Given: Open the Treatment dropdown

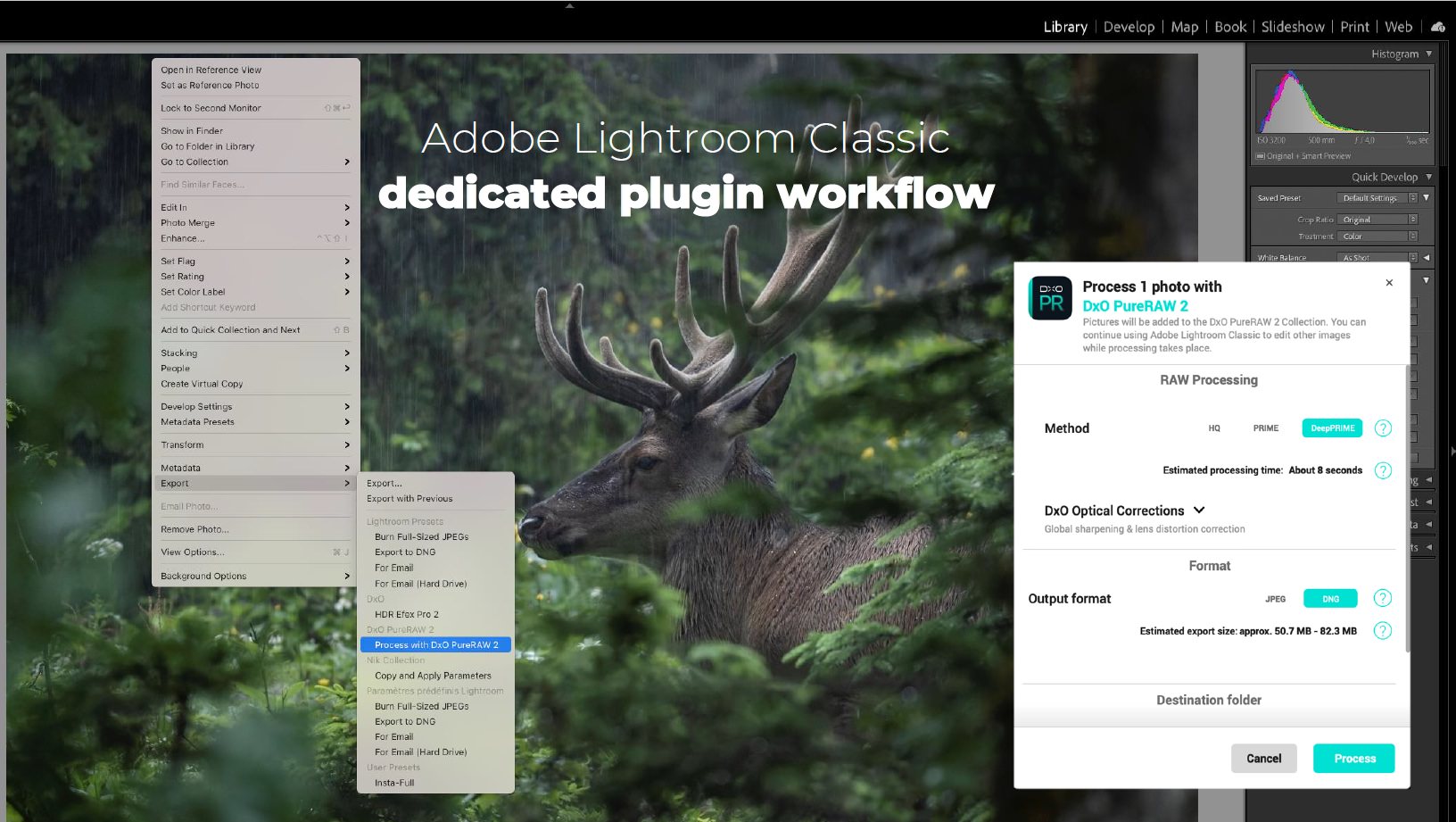Looking at the screenshot, I should 1378,237.
